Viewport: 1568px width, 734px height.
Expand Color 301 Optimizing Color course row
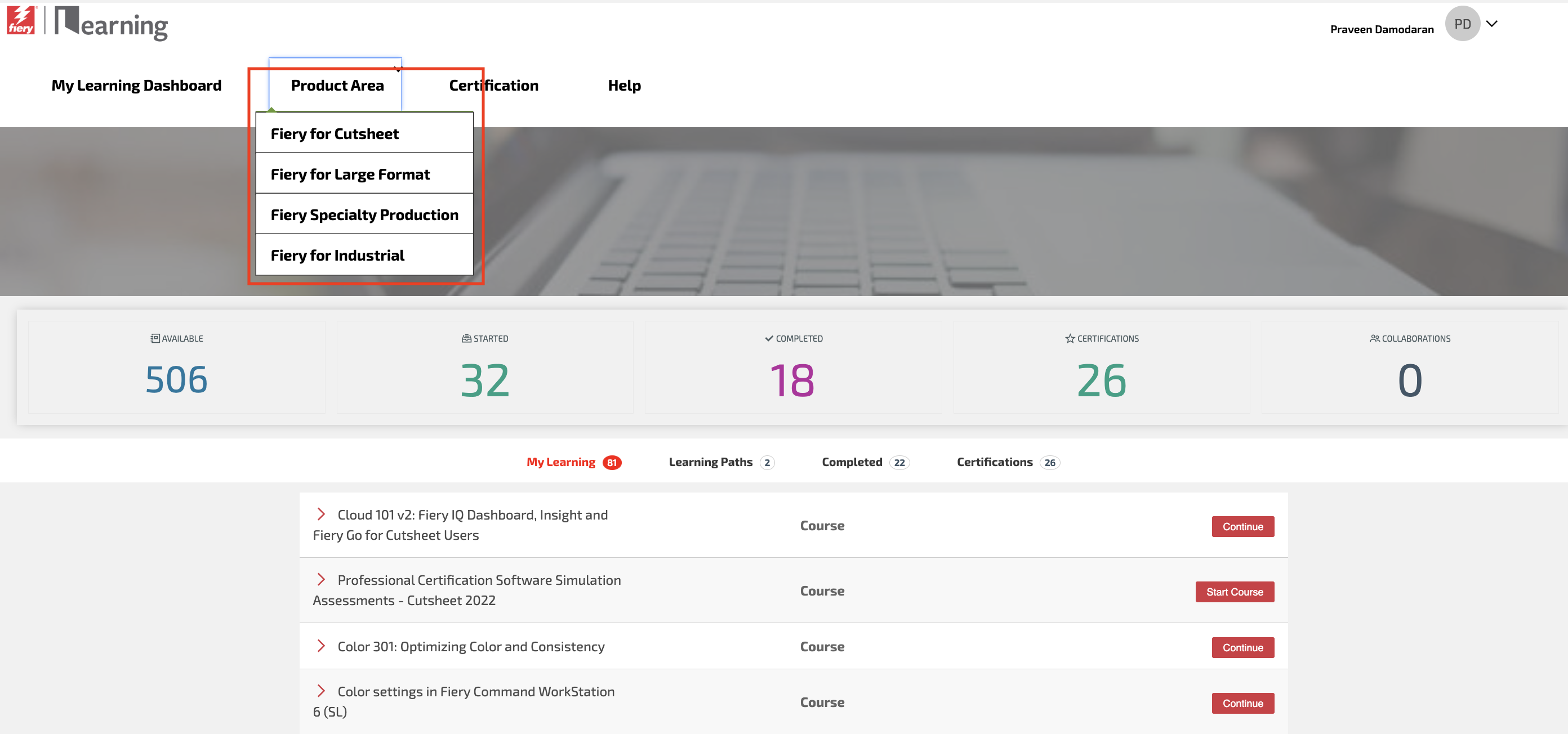click(x=321, y=646)
